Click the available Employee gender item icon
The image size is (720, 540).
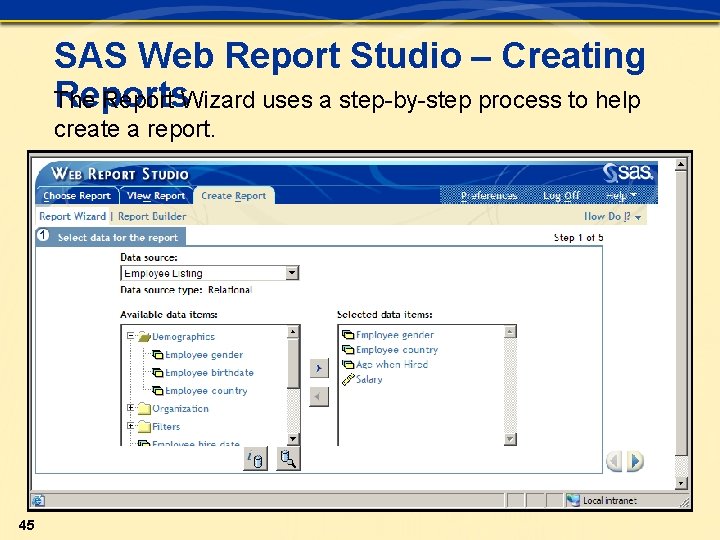click(158, 354)
